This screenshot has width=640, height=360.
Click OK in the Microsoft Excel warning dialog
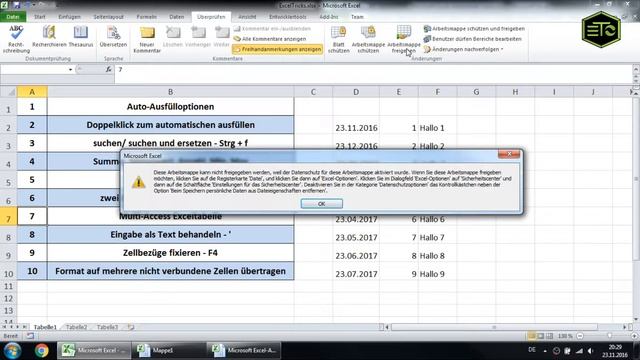pos(322,203)
